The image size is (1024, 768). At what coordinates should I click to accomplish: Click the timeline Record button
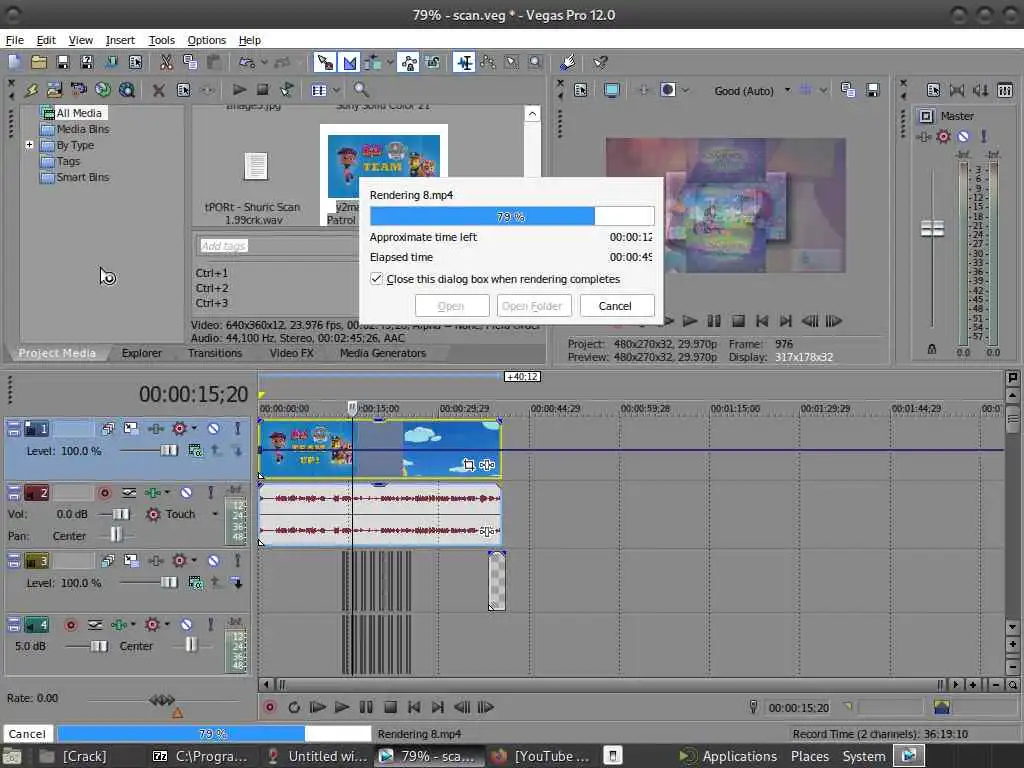pos(269,707)
